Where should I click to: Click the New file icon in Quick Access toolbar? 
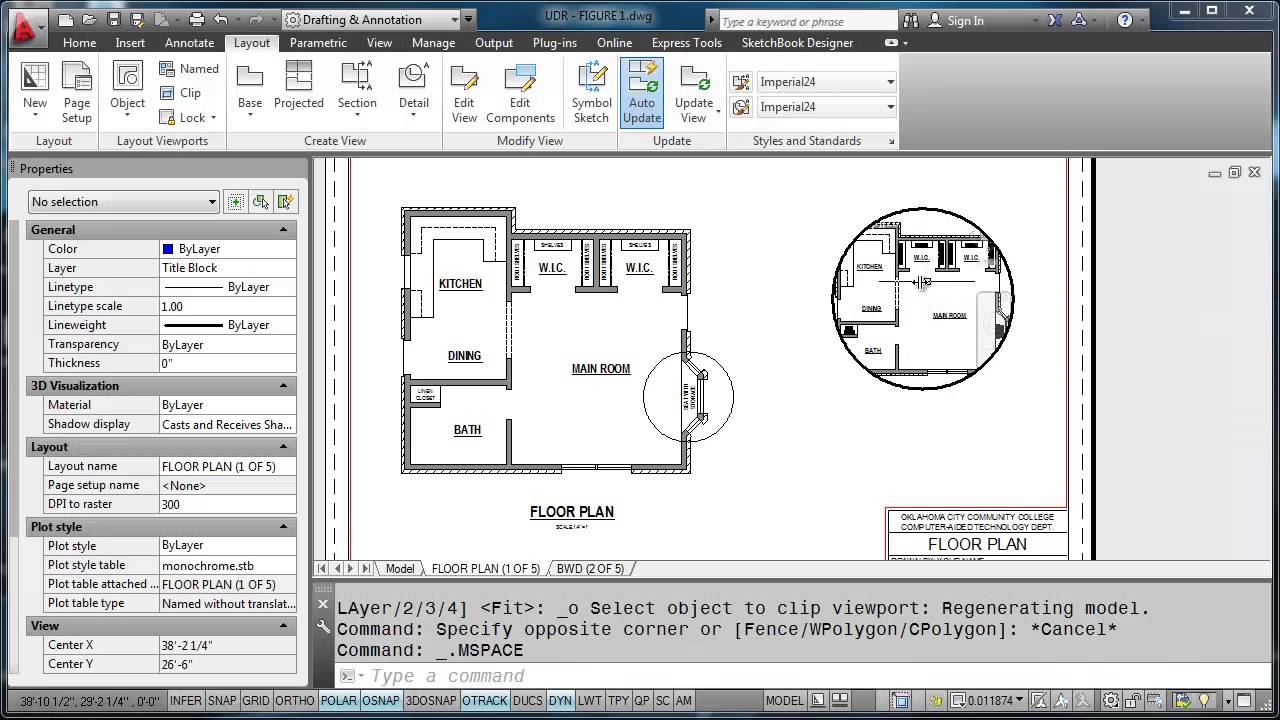66,19
